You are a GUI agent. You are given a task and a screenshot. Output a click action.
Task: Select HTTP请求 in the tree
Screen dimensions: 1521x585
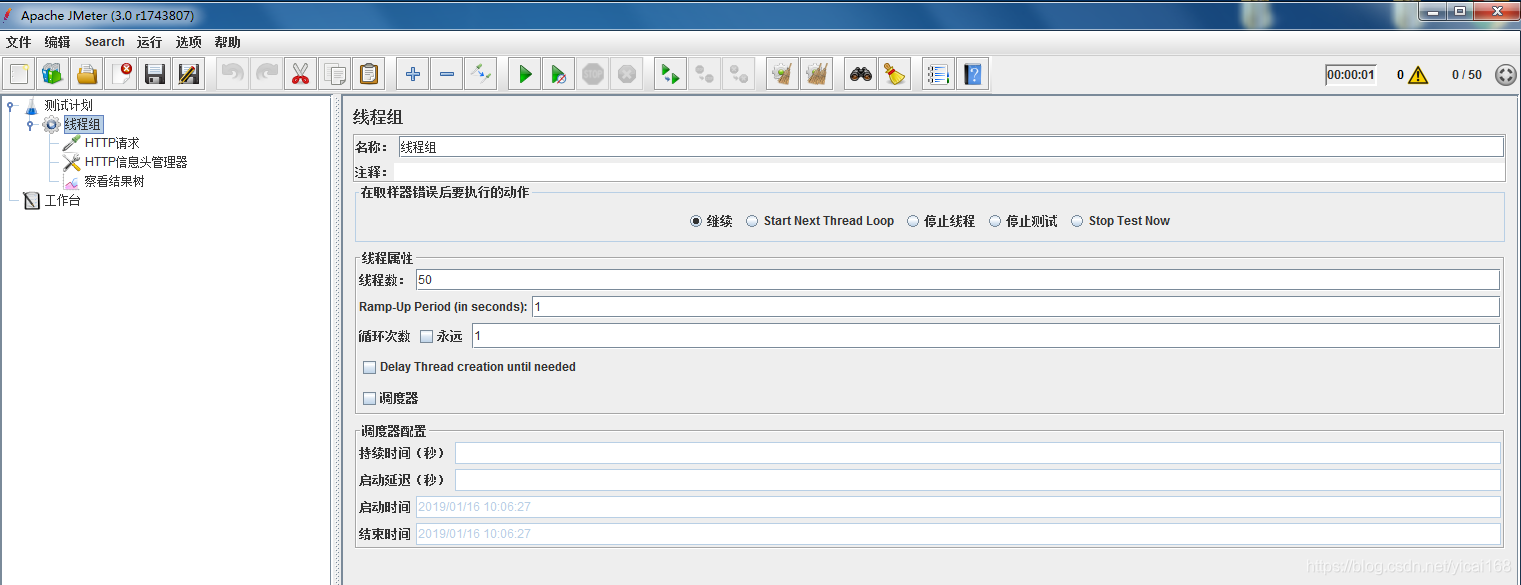pyautogui.click(x=112, y=143)
